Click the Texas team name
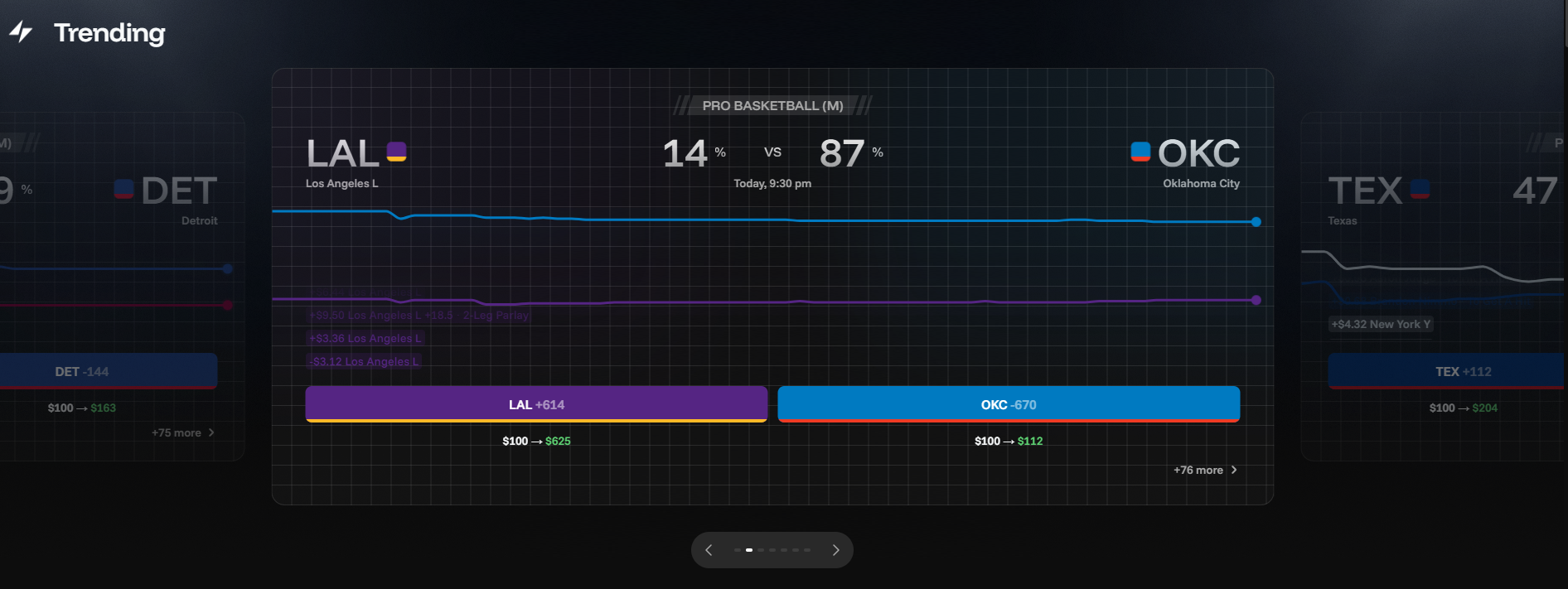1568x589 pixels. pyautogui.click(x=1343, y=220)
